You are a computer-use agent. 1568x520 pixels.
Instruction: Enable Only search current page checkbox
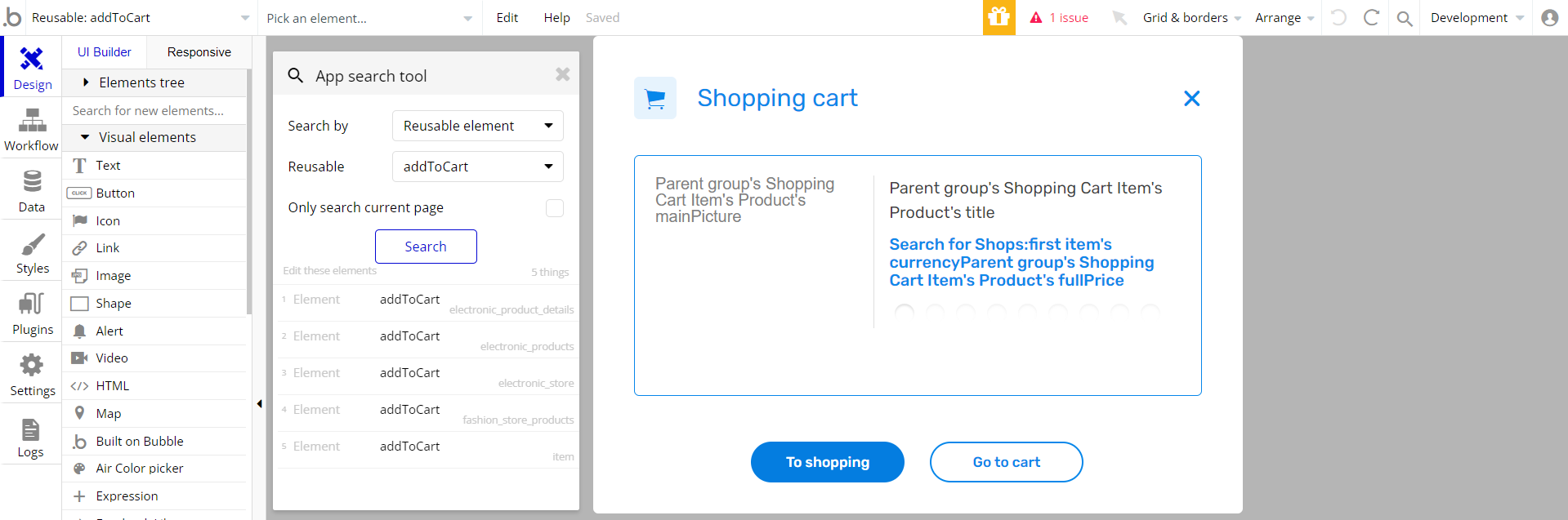(555, 208)
